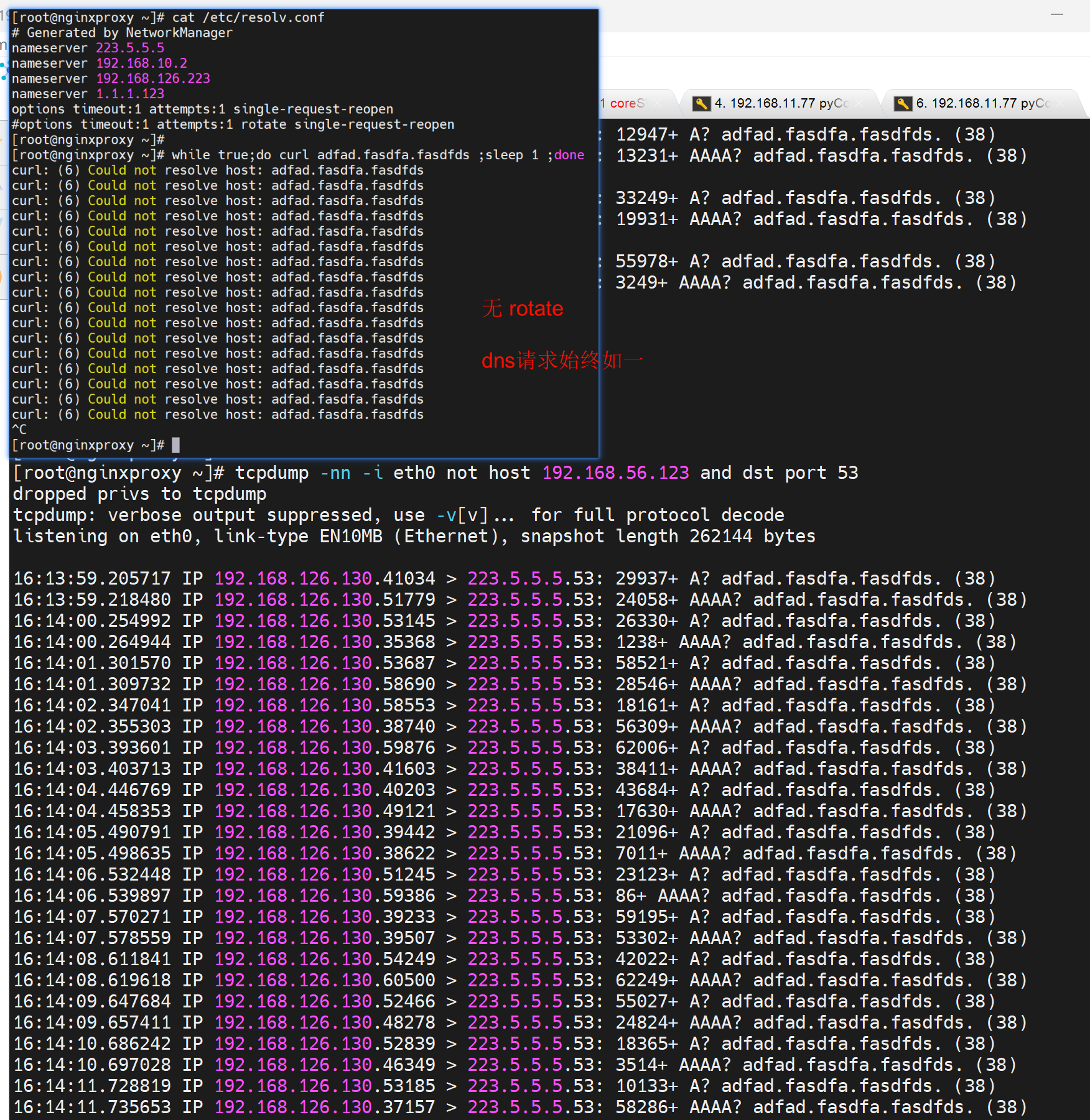Viewport: 1090px width, 1120px height.
Task: Click the key icon on tab 4
Action: point(701,104)
